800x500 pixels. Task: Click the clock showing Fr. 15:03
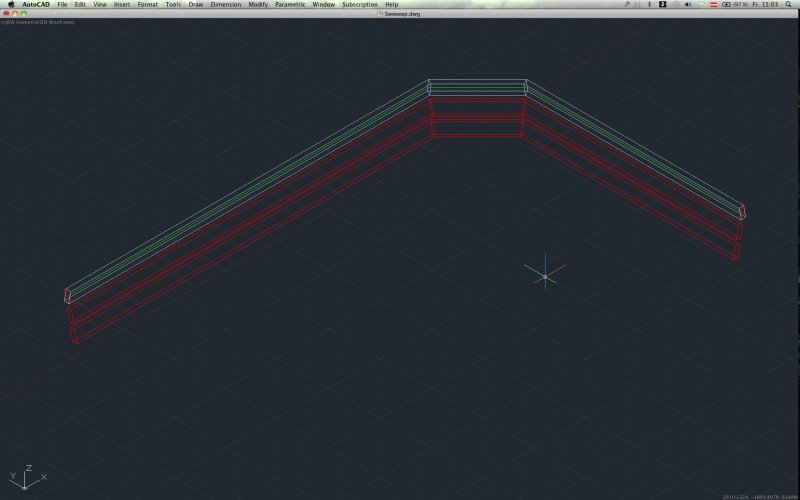[x=765, y=4]
